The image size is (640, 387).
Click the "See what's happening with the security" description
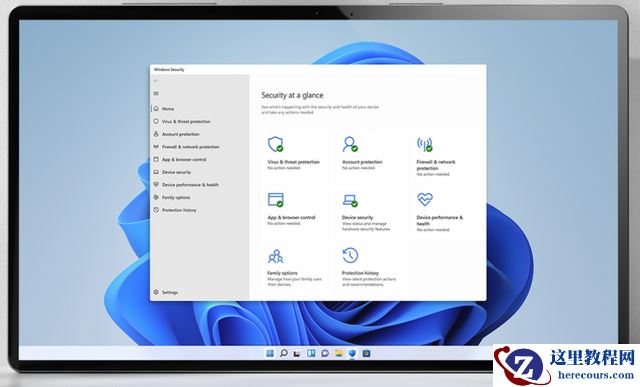coord(320,109)
